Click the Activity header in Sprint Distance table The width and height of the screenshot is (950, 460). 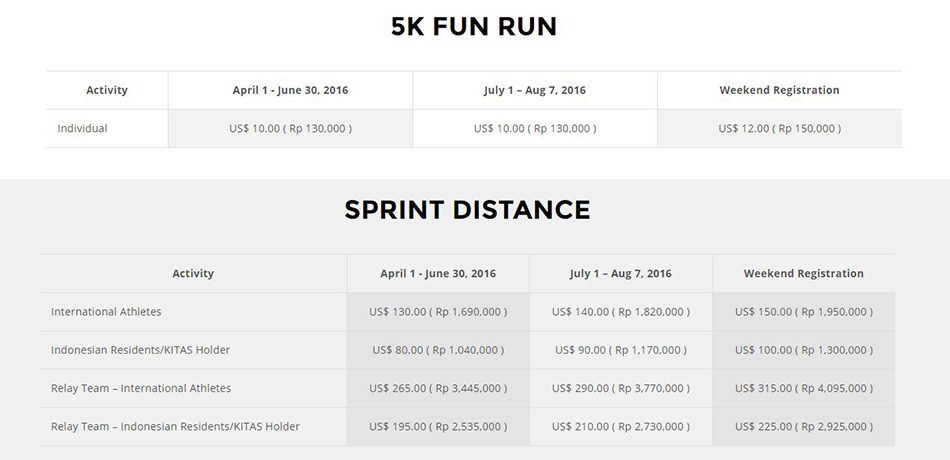click(x=193, y=273)
